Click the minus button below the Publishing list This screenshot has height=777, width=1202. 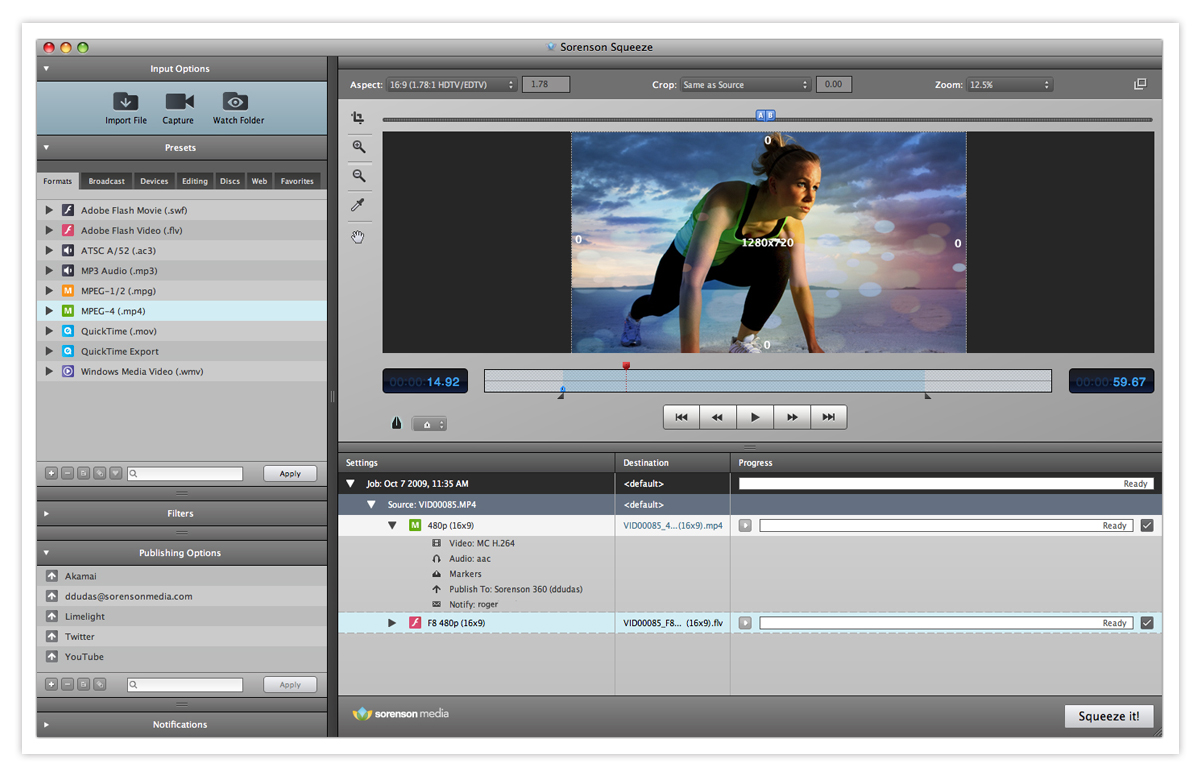68,685
